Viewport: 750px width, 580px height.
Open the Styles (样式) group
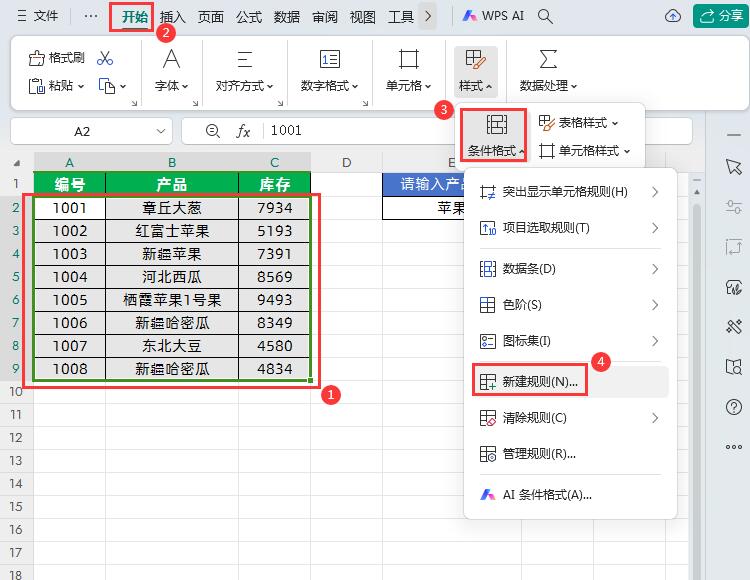(475, 71)
